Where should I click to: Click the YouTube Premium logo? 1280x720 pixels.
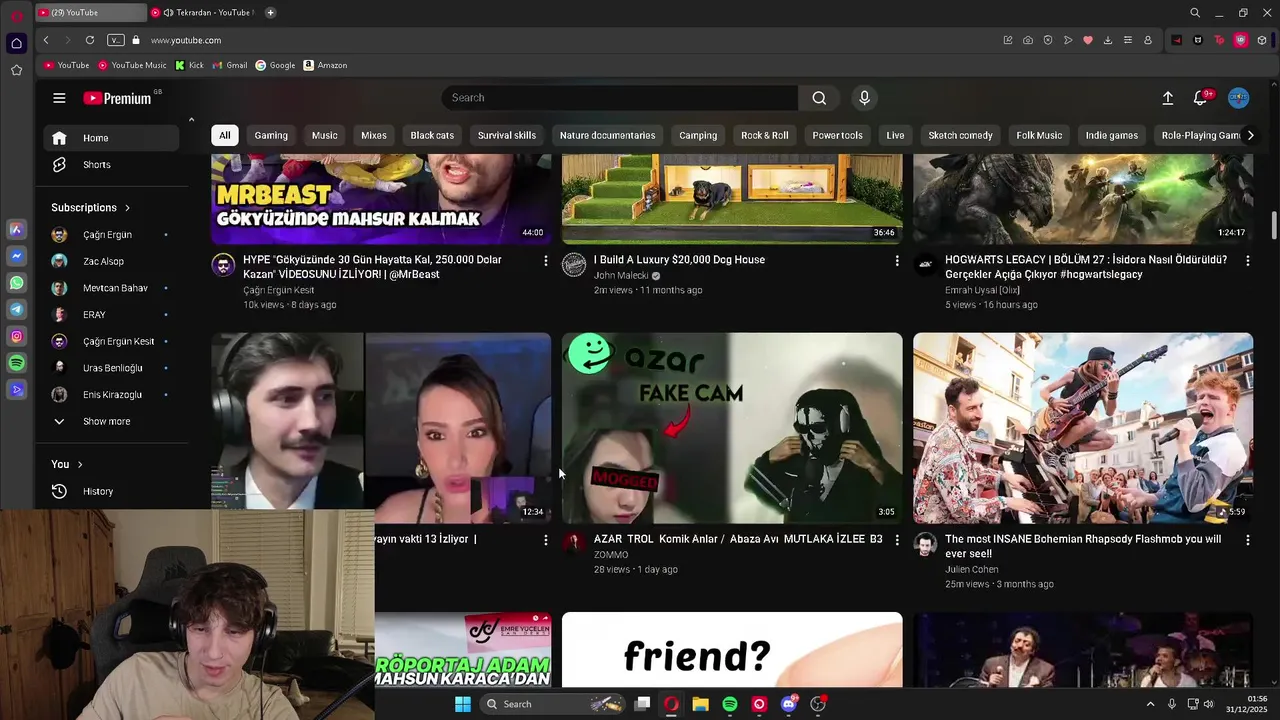pos(117,98)
